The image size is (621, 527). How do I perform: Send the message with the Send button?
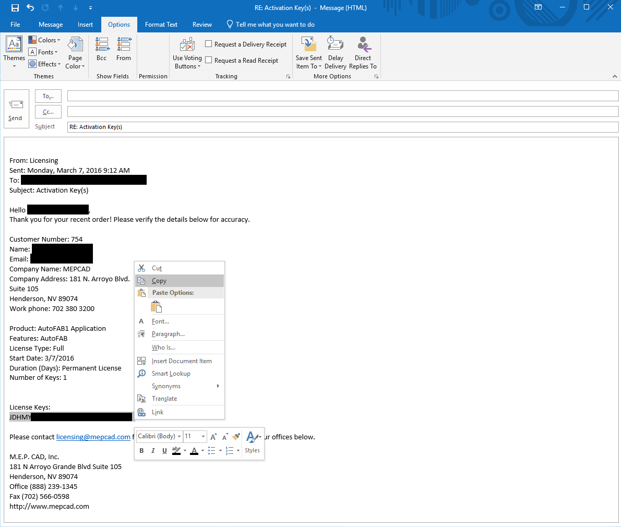point(16,109)
